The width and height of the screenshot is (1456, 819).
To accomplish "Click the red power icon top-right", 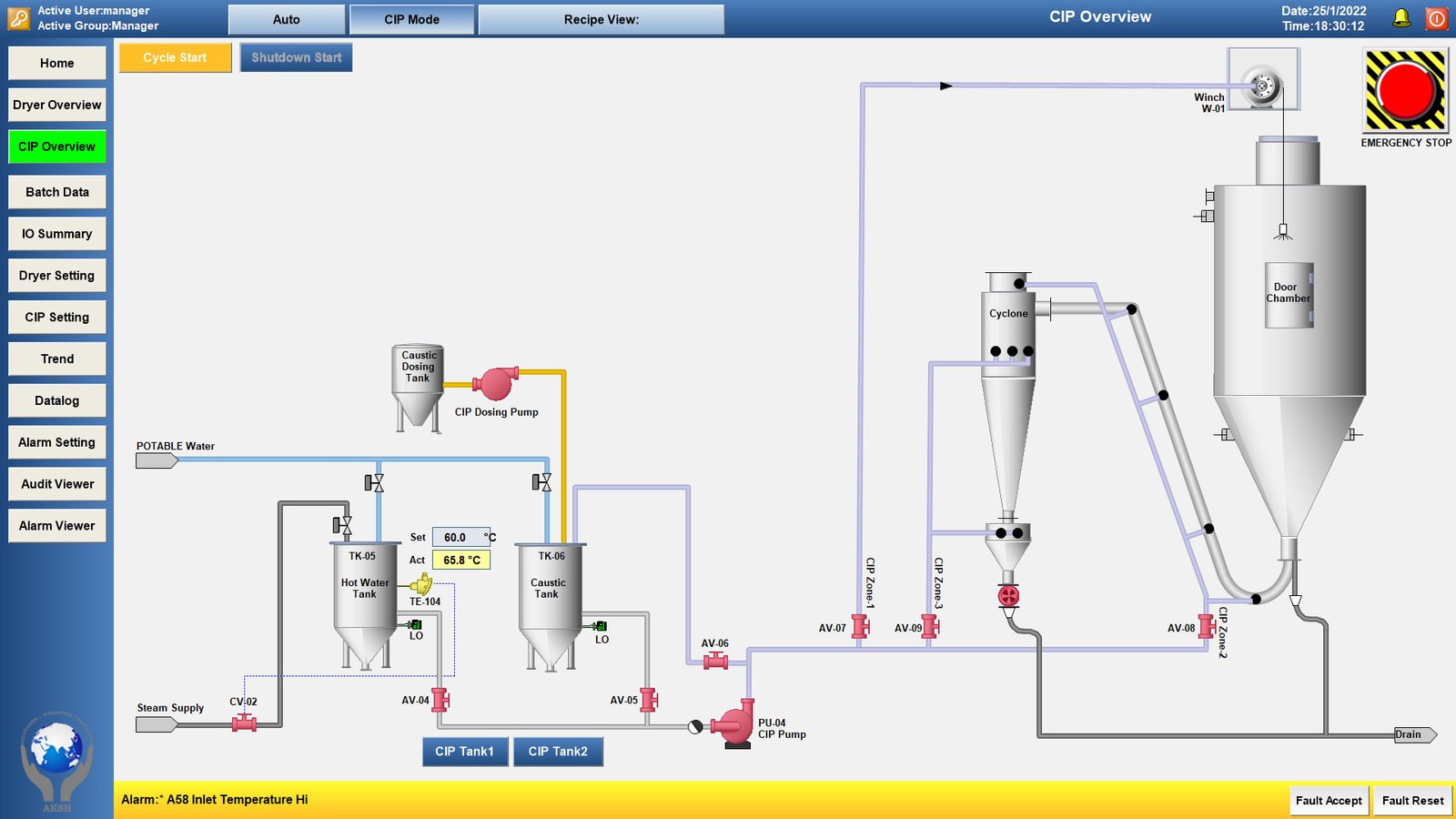I will 1436,18.
